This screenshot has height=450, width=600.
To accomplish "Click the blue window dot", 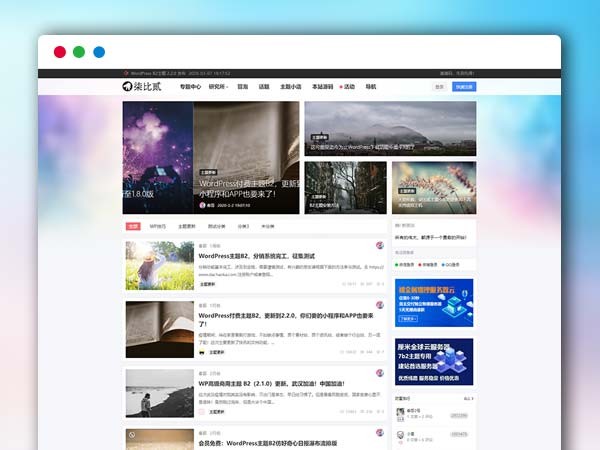I will [99, 52].
